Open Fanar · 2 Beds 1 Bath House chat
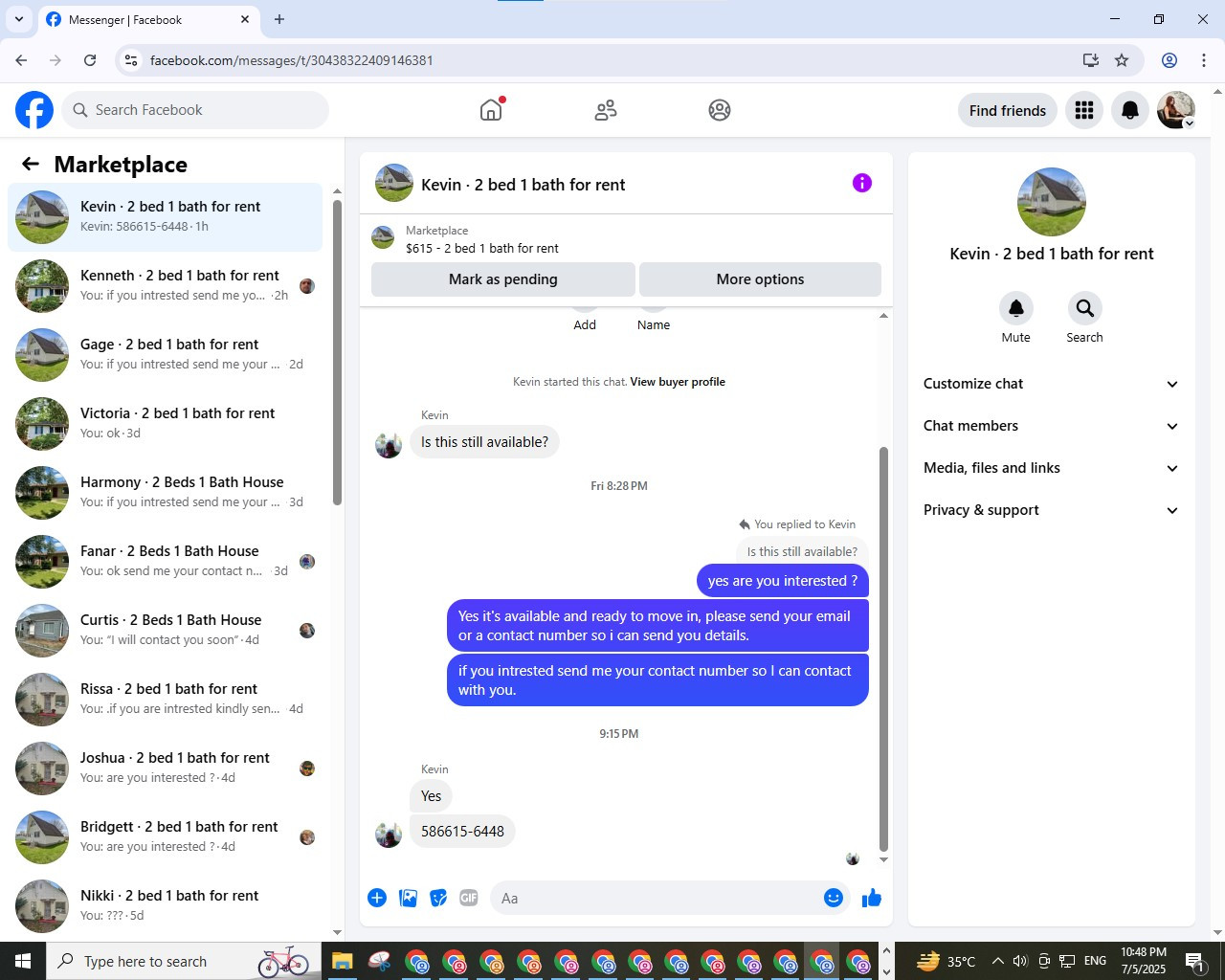 165,562
